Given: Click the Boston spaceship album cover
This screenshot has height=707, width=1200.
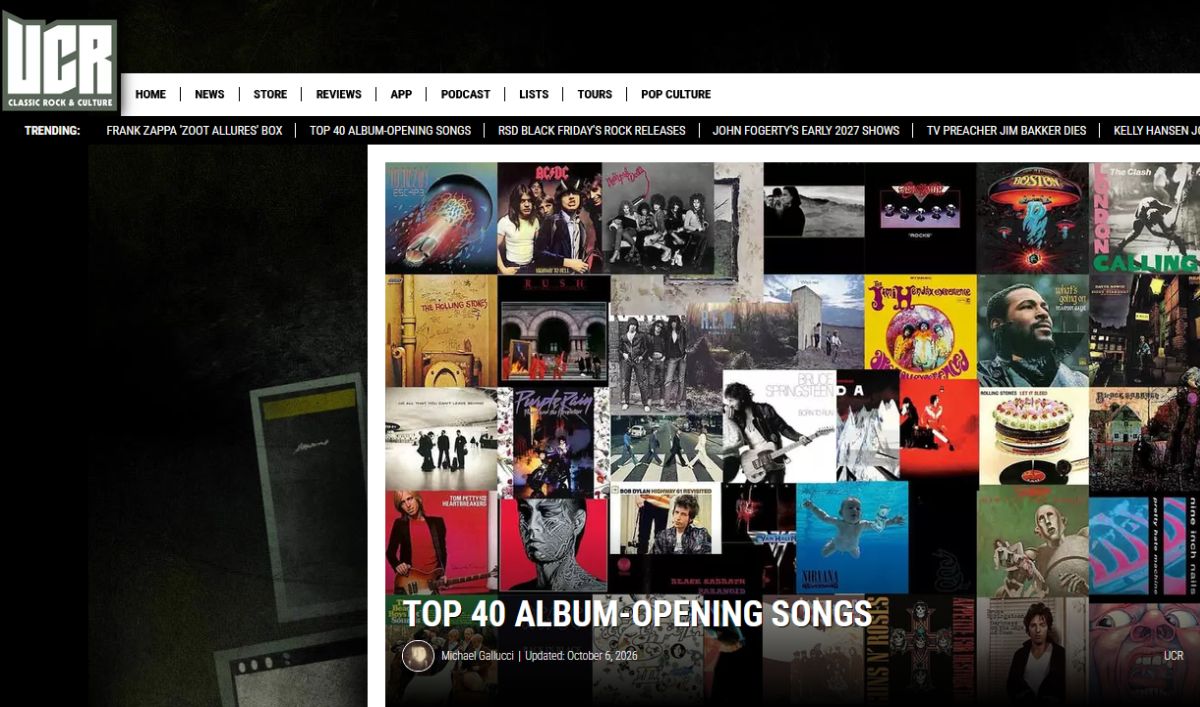Looking at the screenshot, I should (x=1032, y=218).
